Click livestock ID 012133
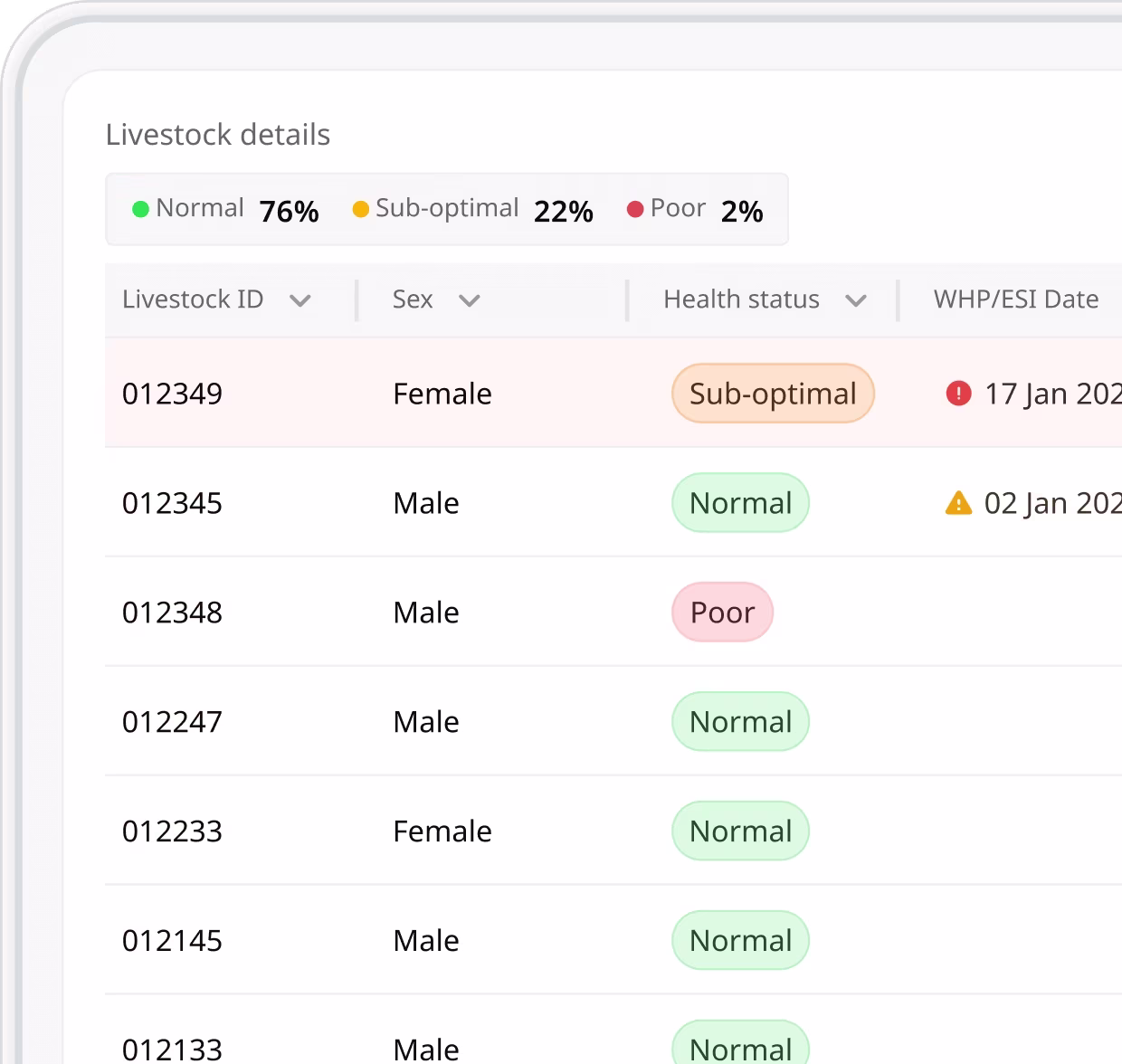The height and width of the screenshot is (1064, 1122). (x=172, y=1050)
